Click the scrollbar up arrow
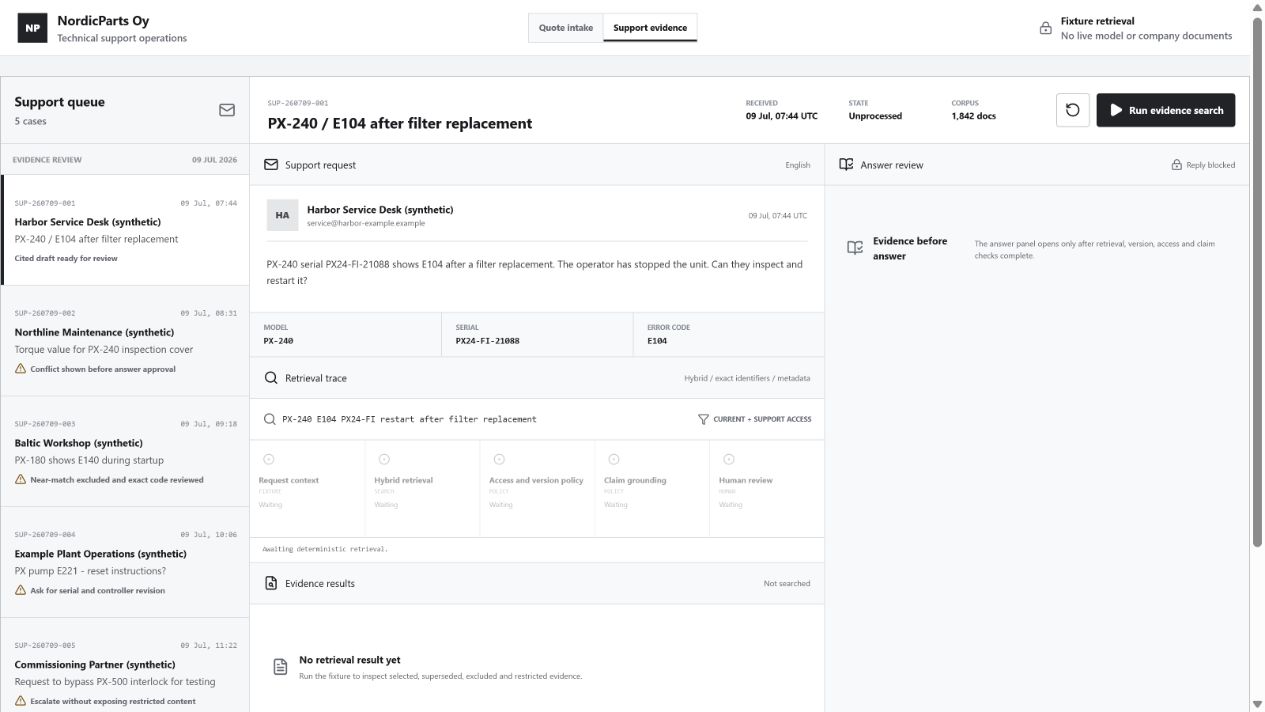Screen dimensions: 1265x712 1257,6
